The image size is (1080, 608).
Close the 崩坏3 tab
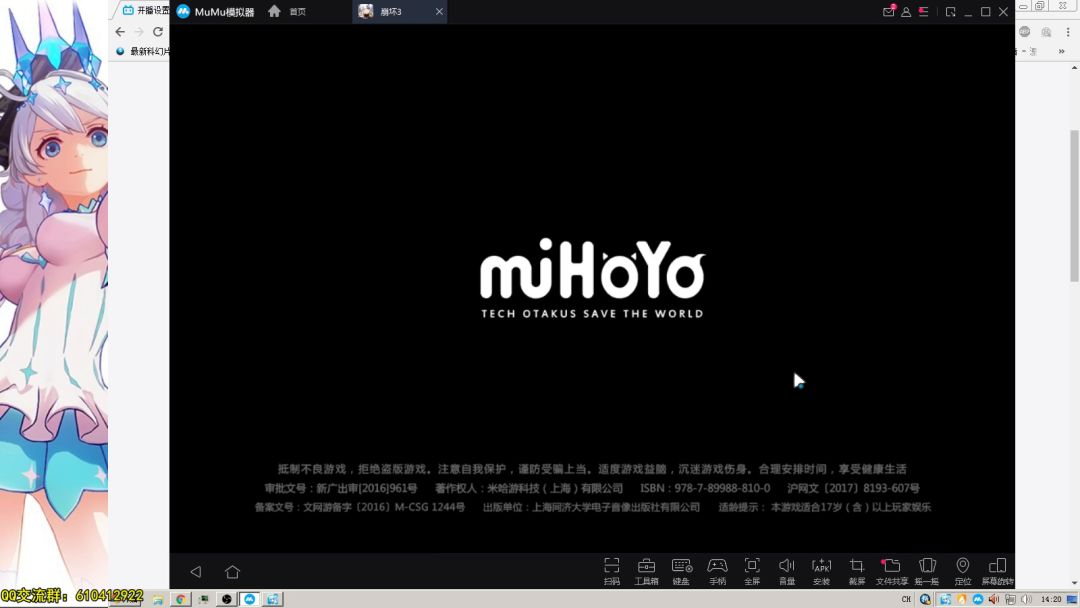click(x=439, y=12)
